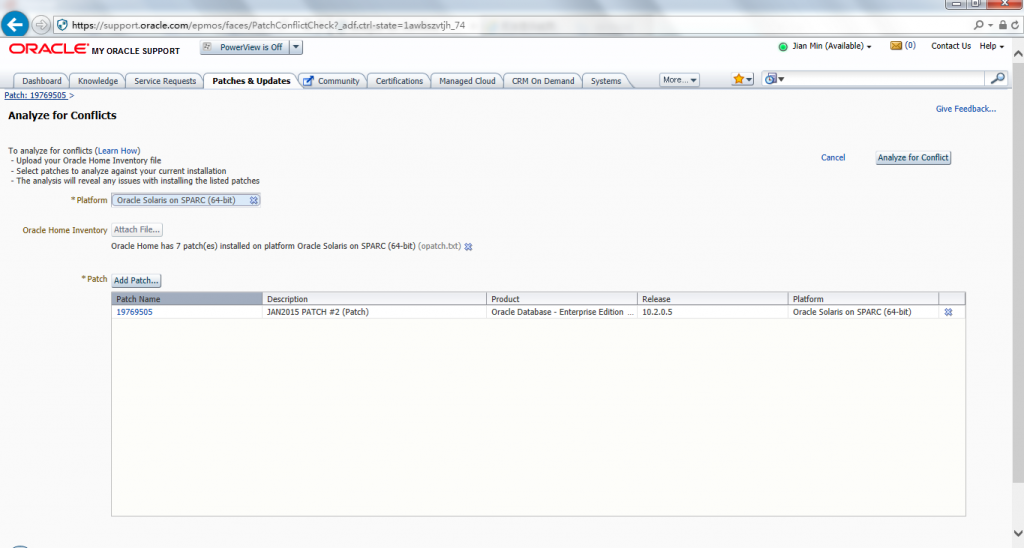The height and width of the screenshot is (548, 1024).
Task: Toggle PowerView is Off button
Action: coord(244,47)
